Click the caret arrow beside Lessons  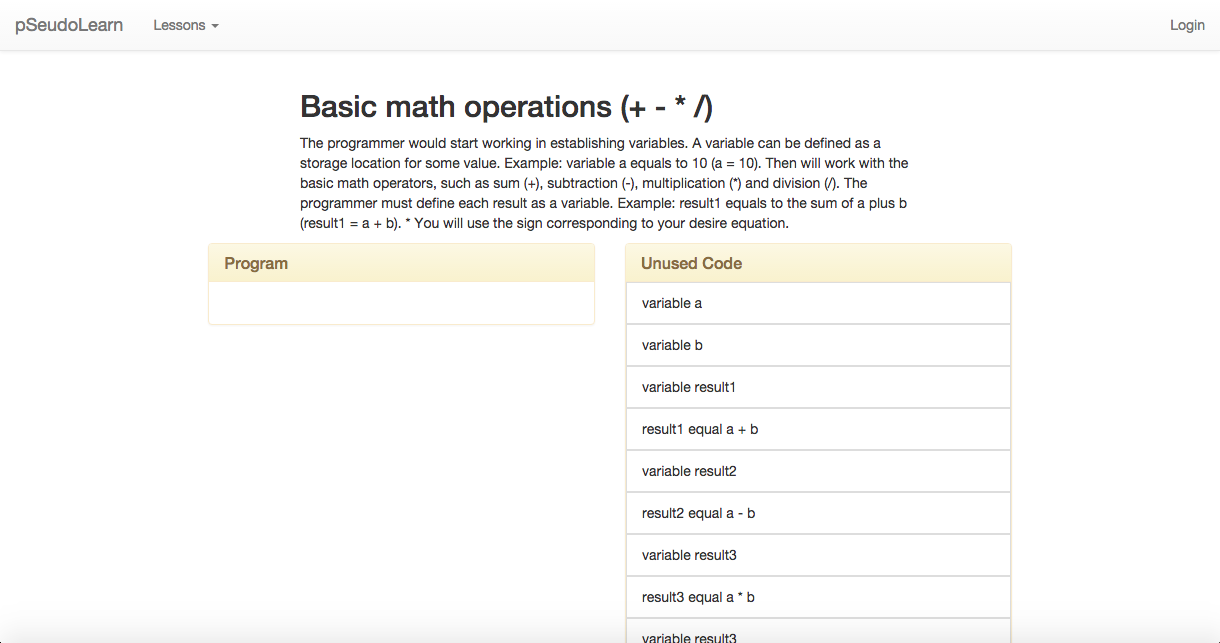point(215,26)
